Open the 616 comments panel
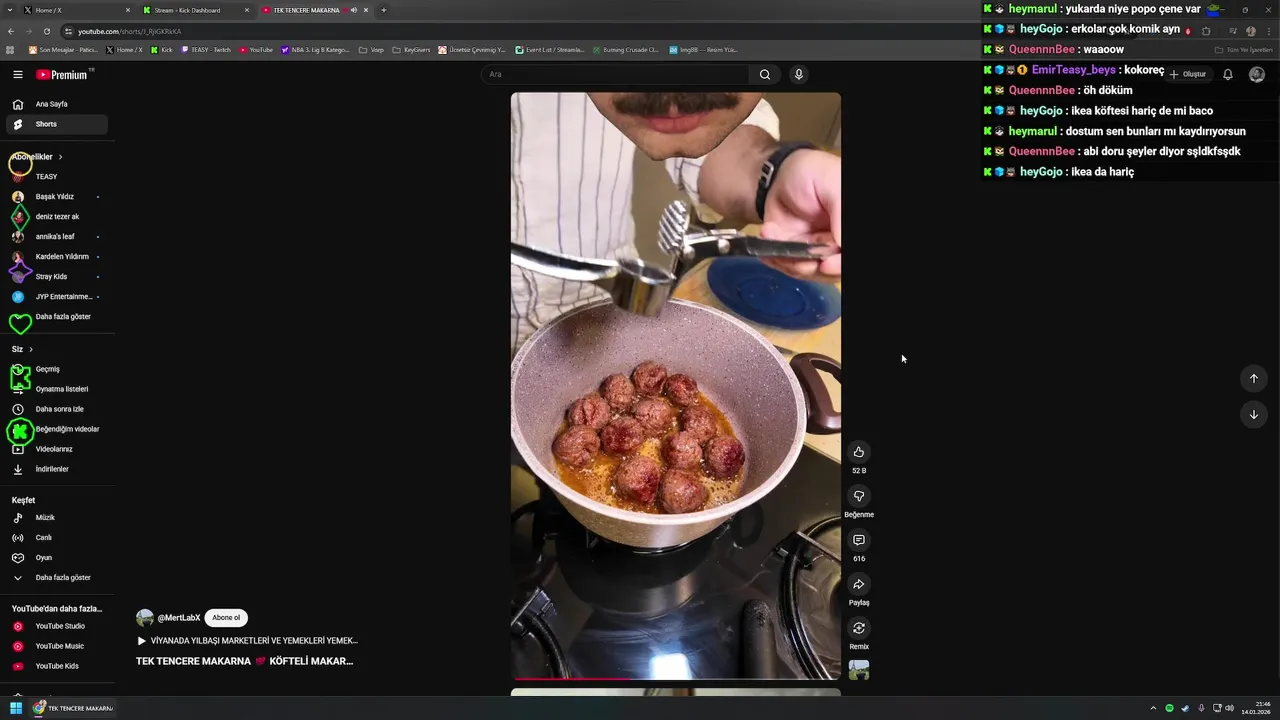Image resolution: width=1280 pixels, height=720 pixels. point(858,540)
